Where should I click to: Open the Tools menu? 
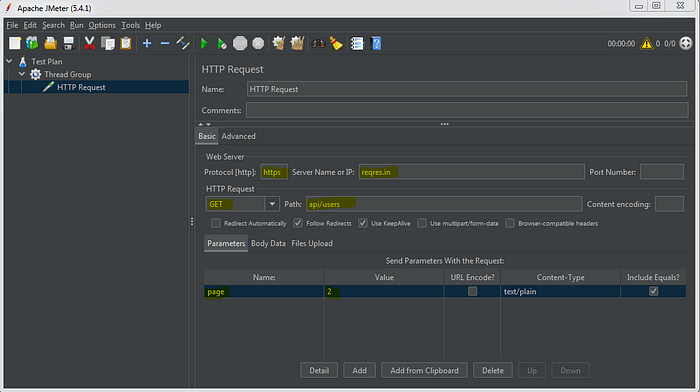tap(130, 25)
